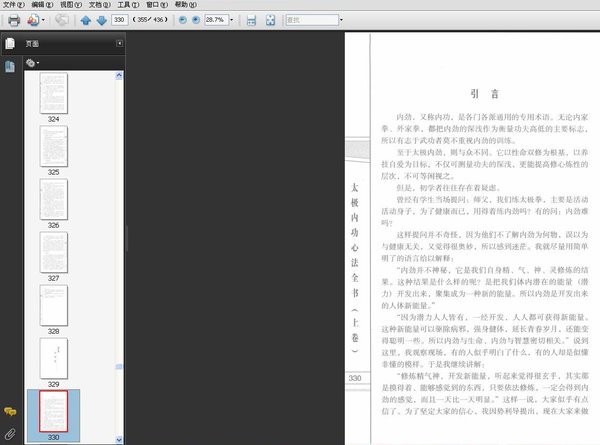Screen dimensions: 600x445
Task: Select the highlighted page thumbnail 330
Action: (54, 411)
